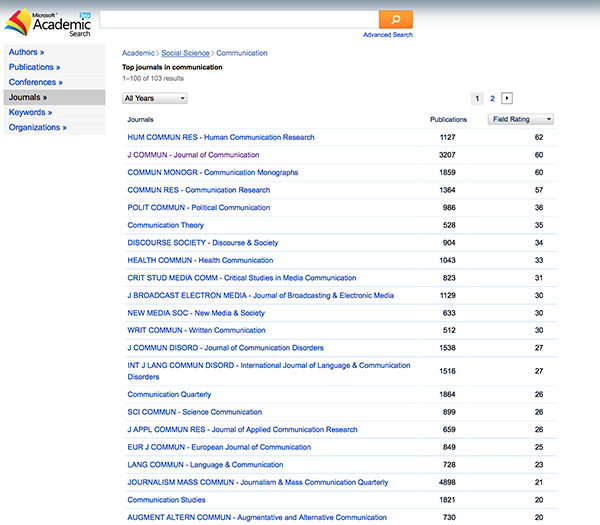Open the All Years dropdown
The width and height of the screenshot is (600, 525).
155,98
